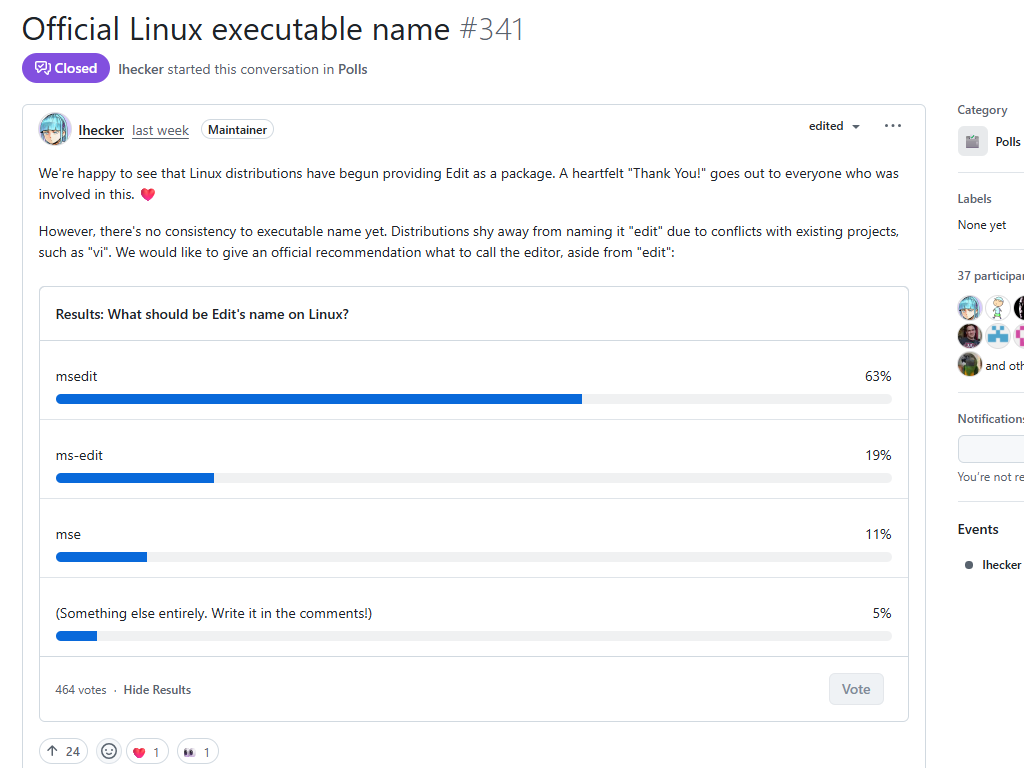
Task: Open the lhecker author name link
Action: point(101,130)
